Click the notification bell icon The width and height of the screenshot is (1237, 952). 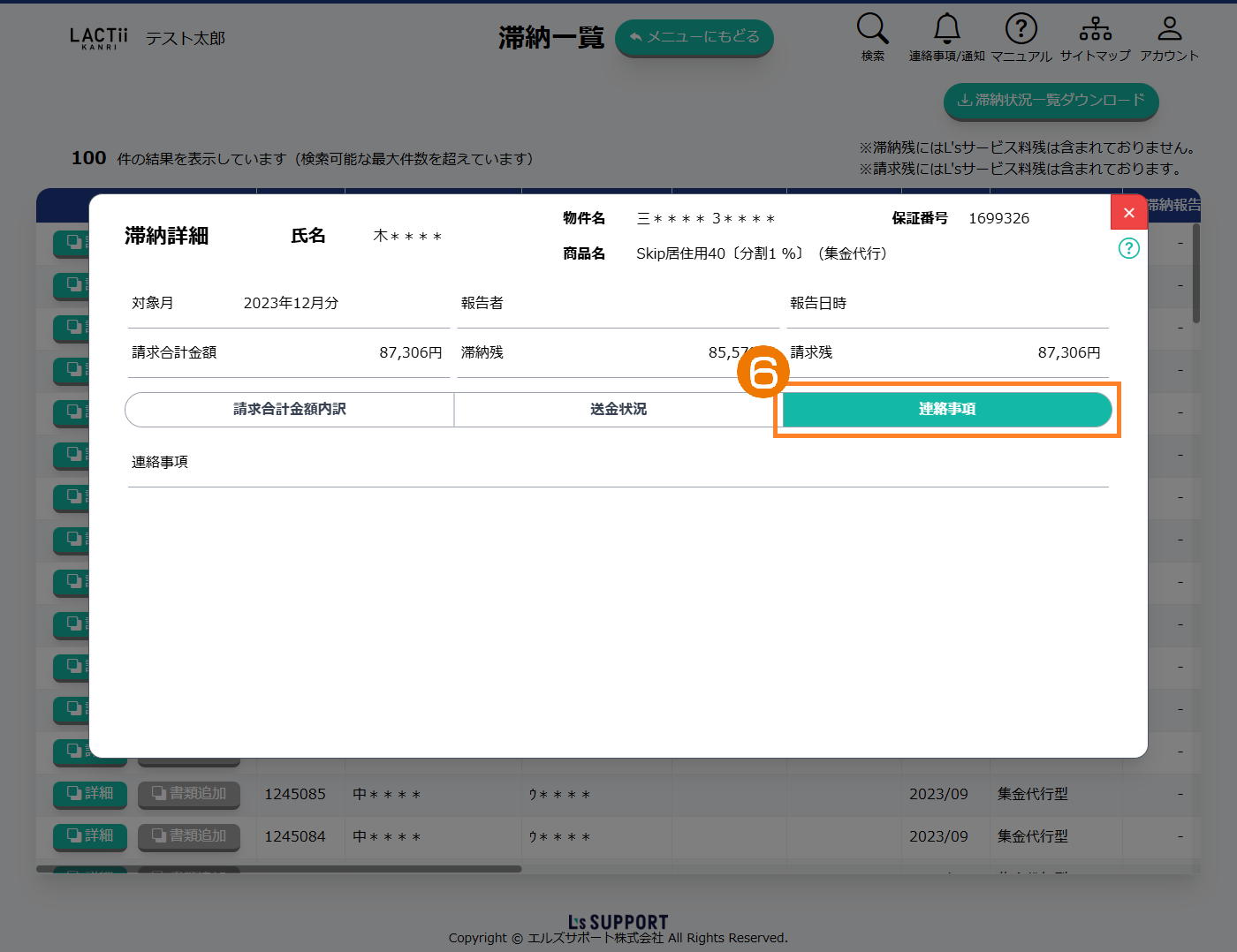point(946,29)
